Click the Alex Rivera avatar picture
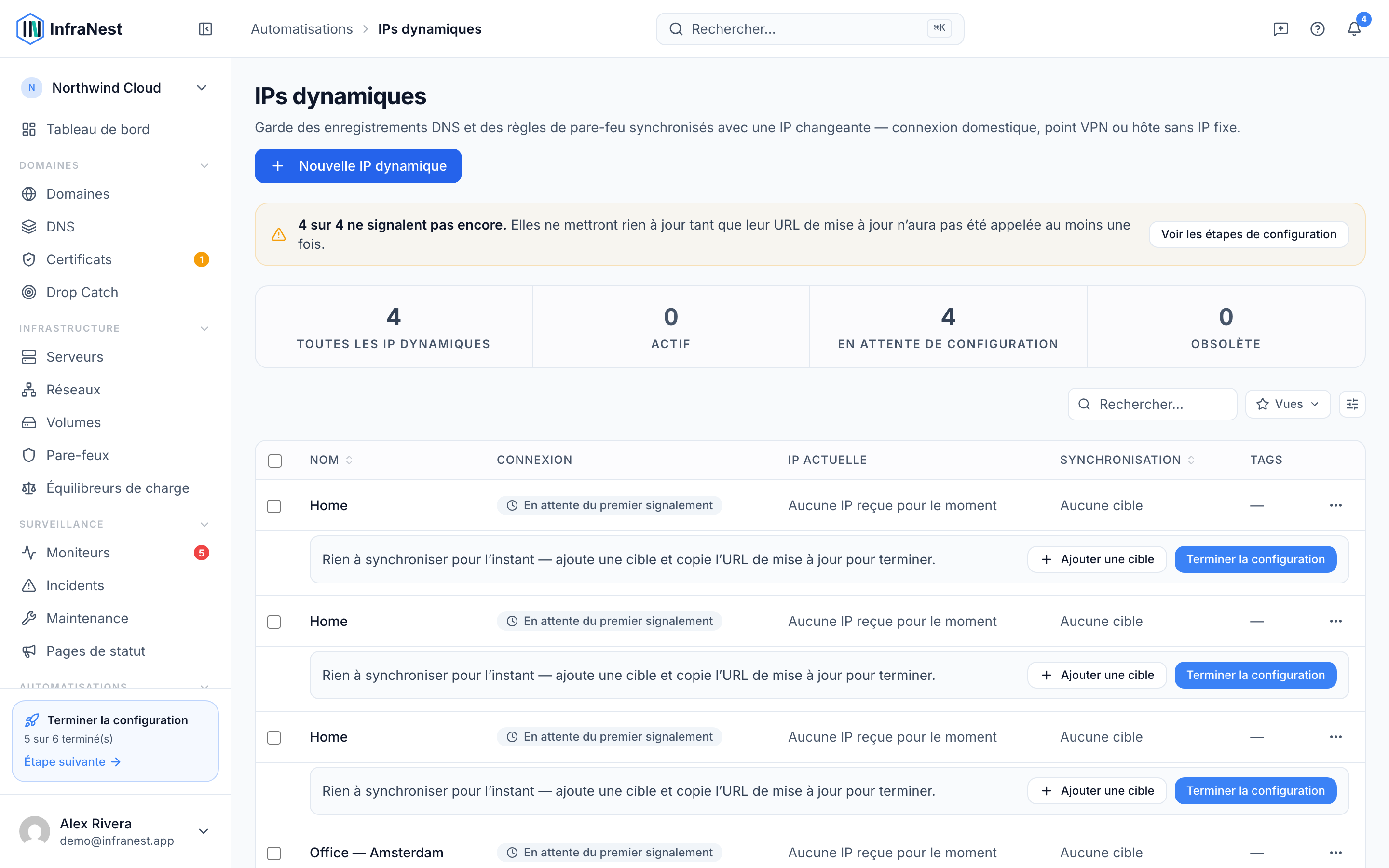This screenshot has height=868, width=1389. tap(34, 831)
